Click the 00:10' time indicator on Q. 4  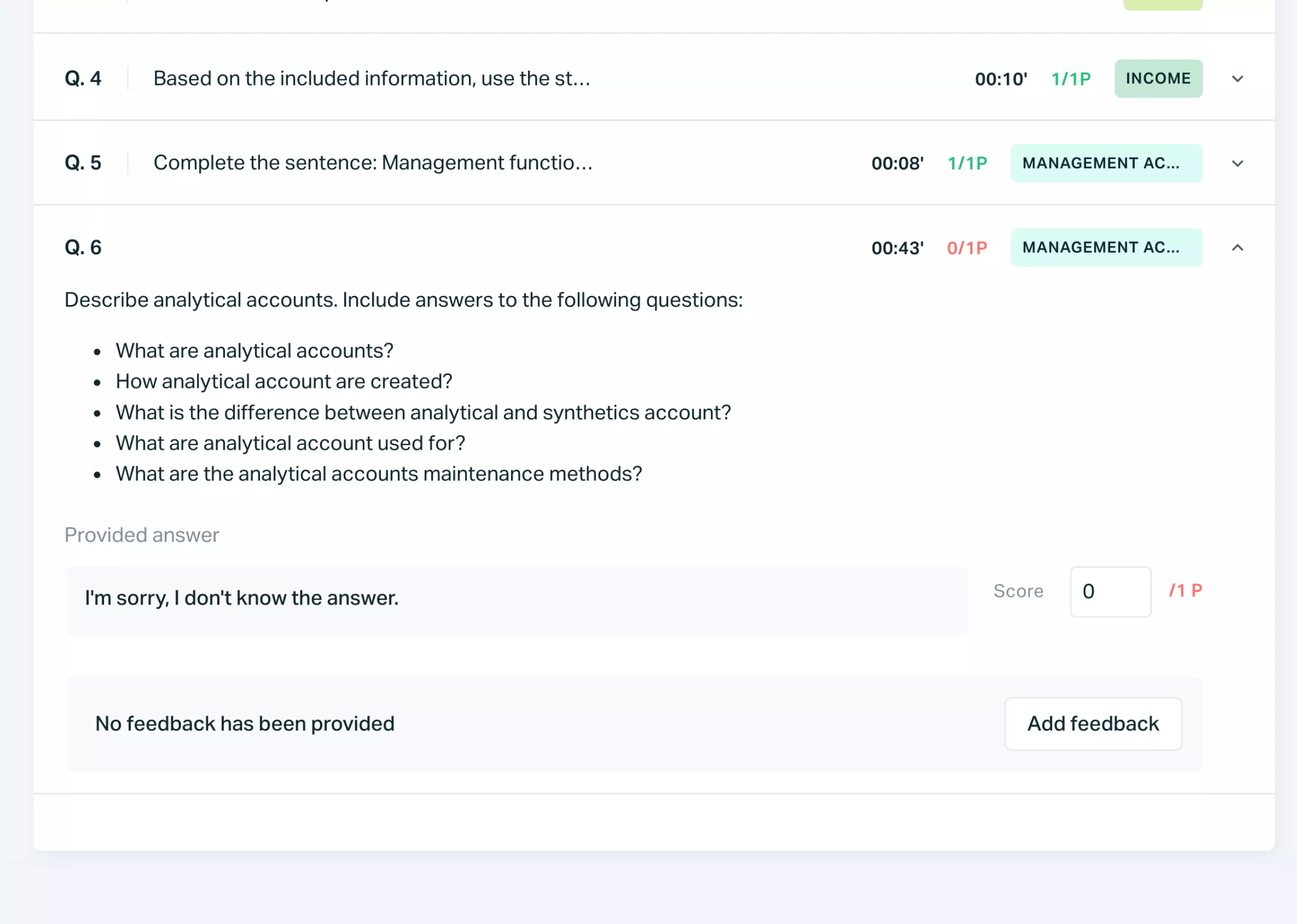[1001, 79]
